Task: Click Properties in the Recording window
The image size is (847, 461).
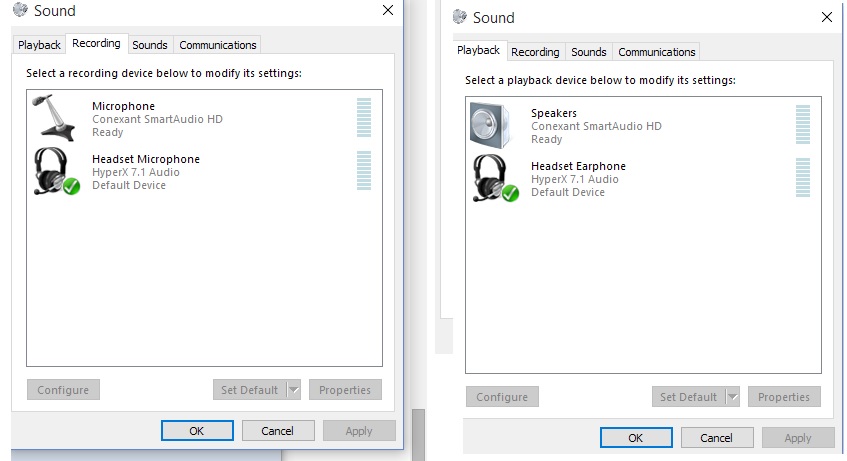Action: [x=345, y=390]
